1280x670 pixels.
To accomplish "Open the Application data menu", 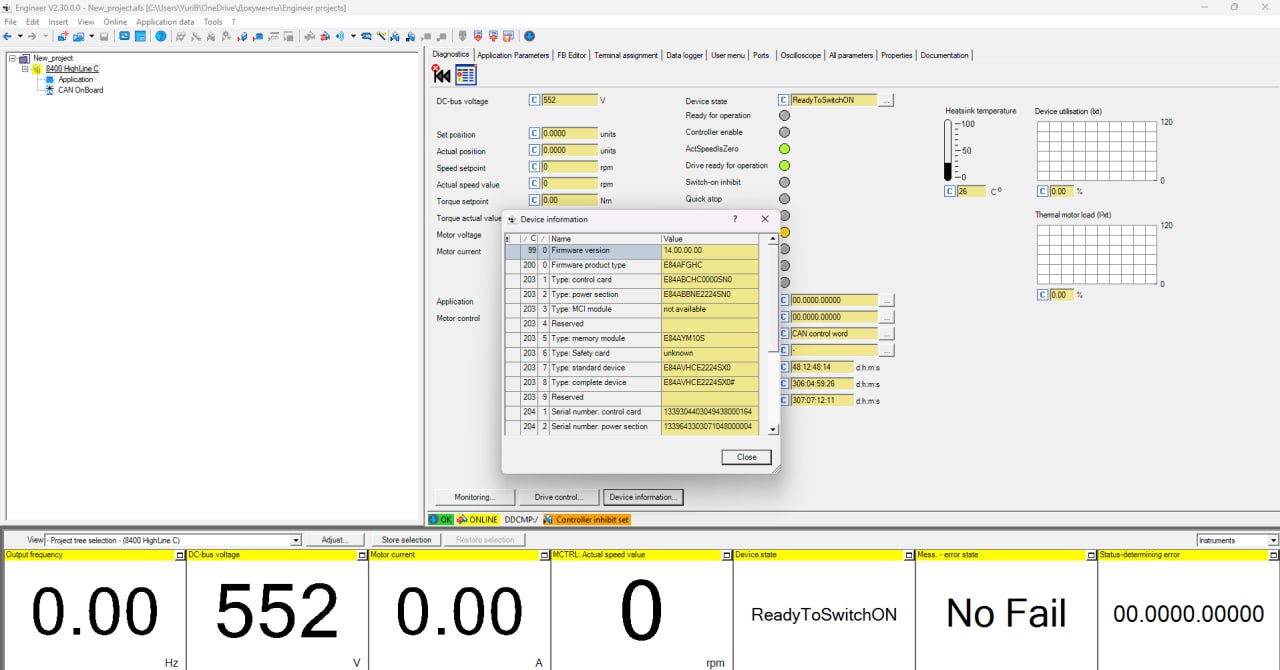I will (x=165, y=21).
